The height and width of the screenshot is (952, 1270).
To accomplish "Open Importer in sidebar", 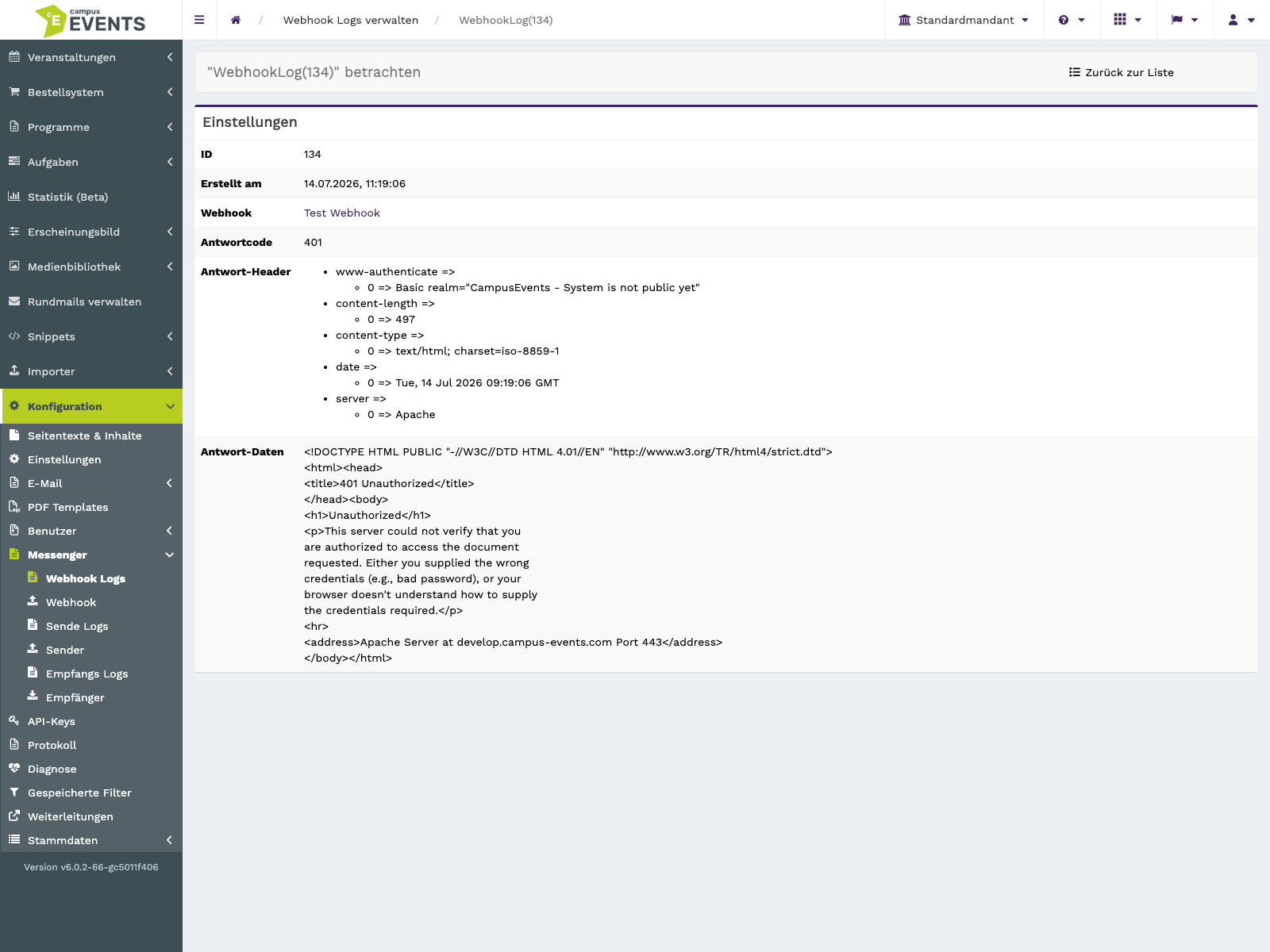I will point(51,371).
